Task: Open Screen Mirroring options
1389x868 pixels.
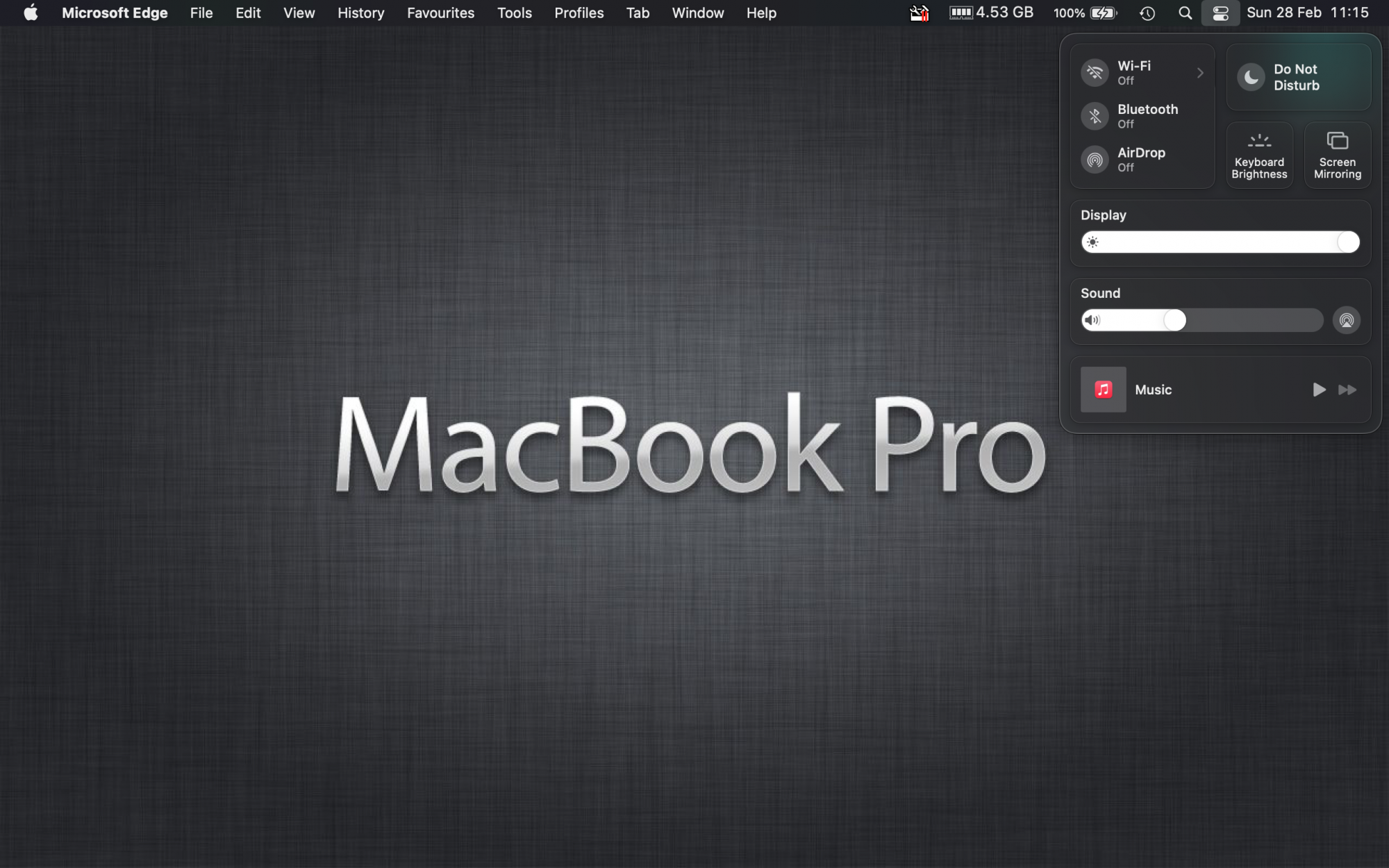Action: (1337, 155)
